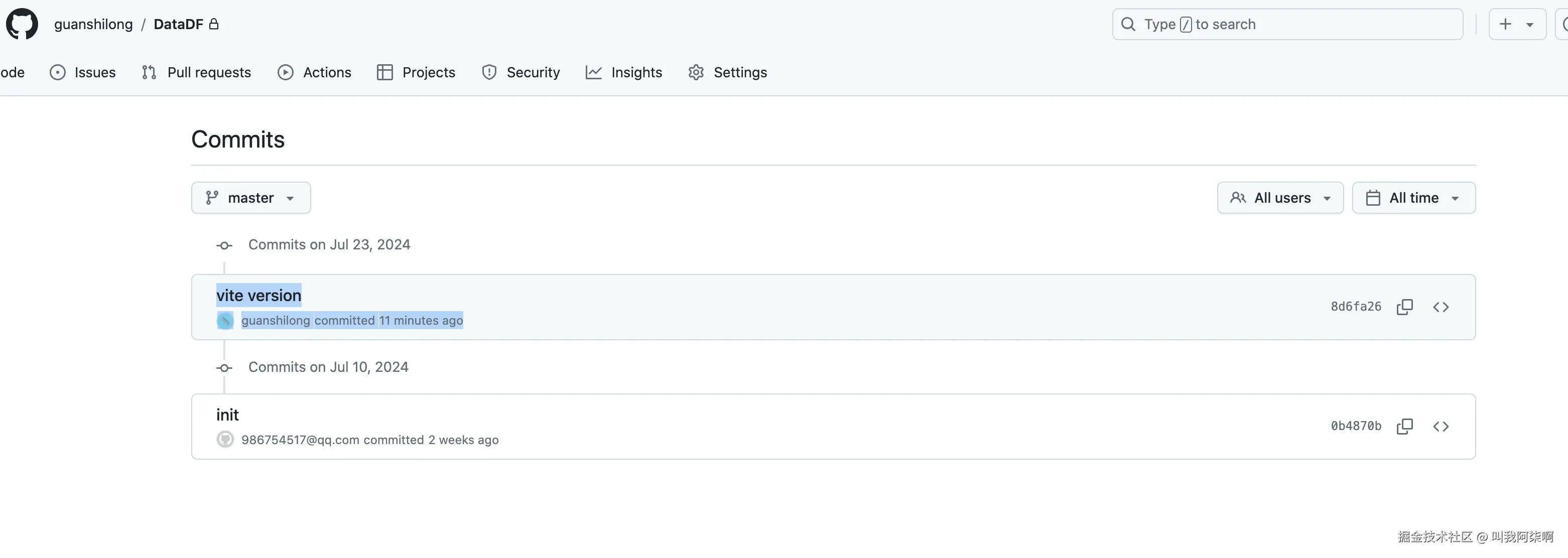Expand the All time date filter

click(x=1413, y=198)
